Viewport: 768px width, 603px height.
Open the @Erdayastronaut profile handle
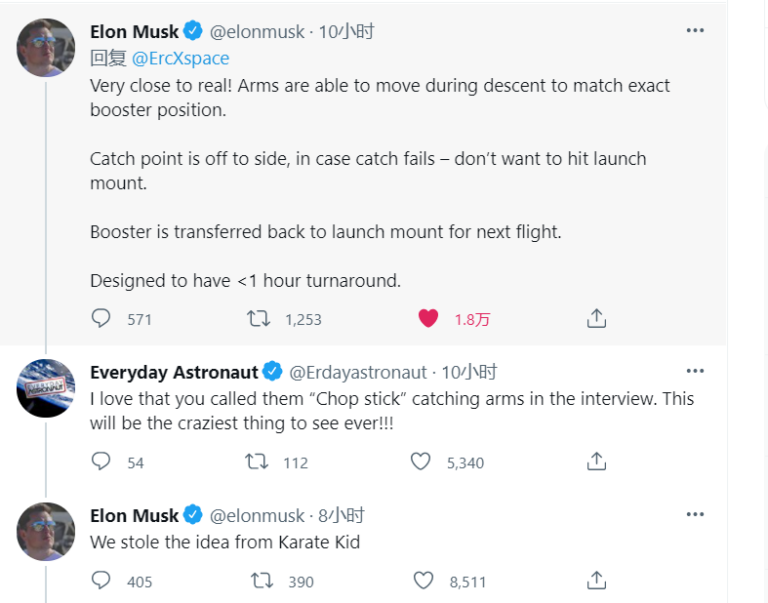tap(358, 372)
